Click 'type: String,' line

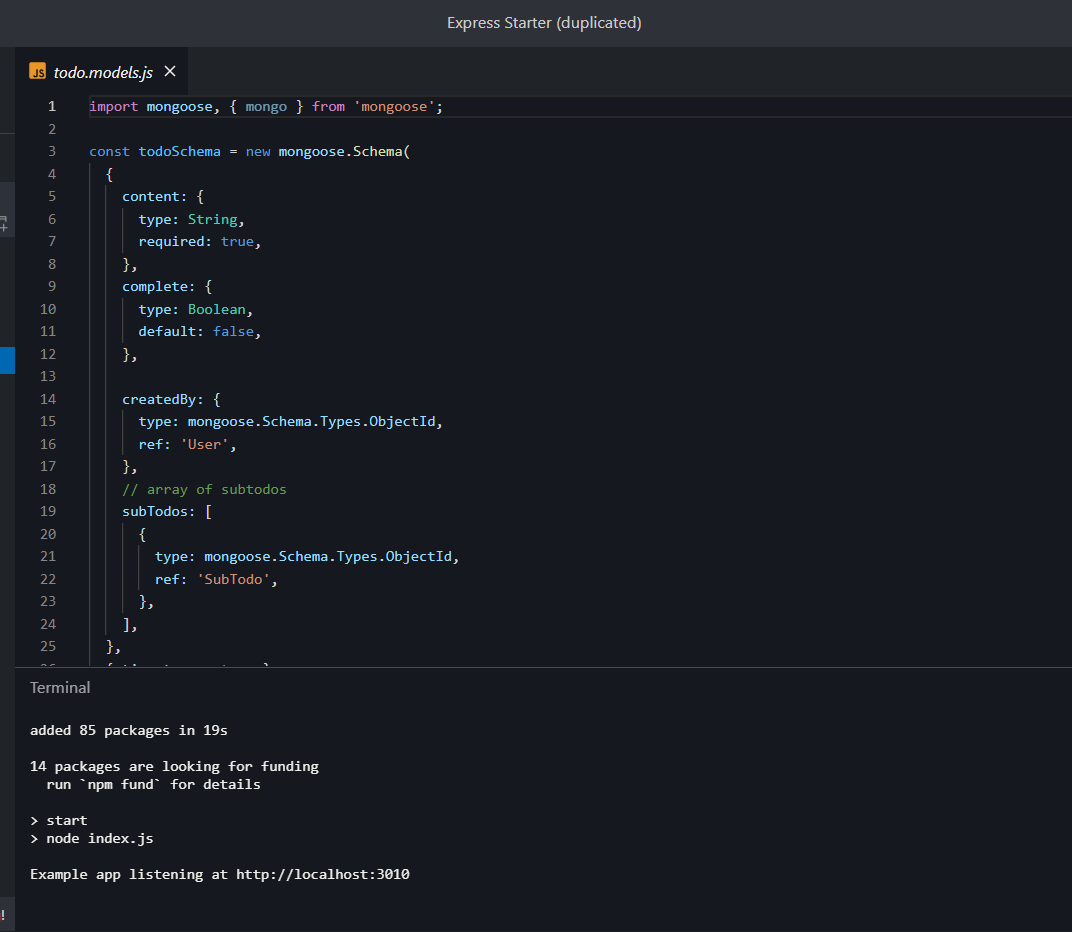coord(191,219)
